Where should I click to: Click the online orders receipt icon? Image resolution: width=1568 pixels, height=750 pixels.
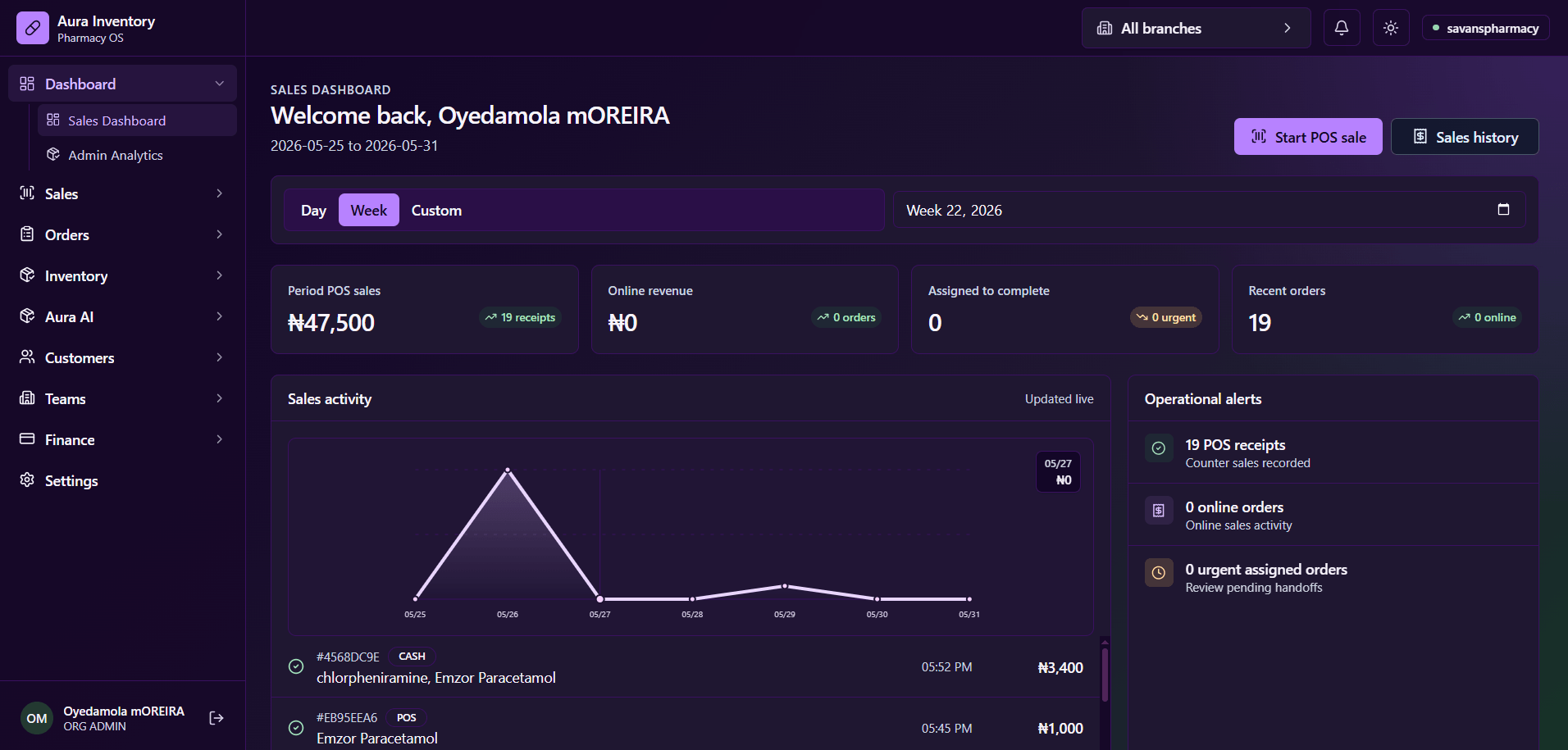1159,511
